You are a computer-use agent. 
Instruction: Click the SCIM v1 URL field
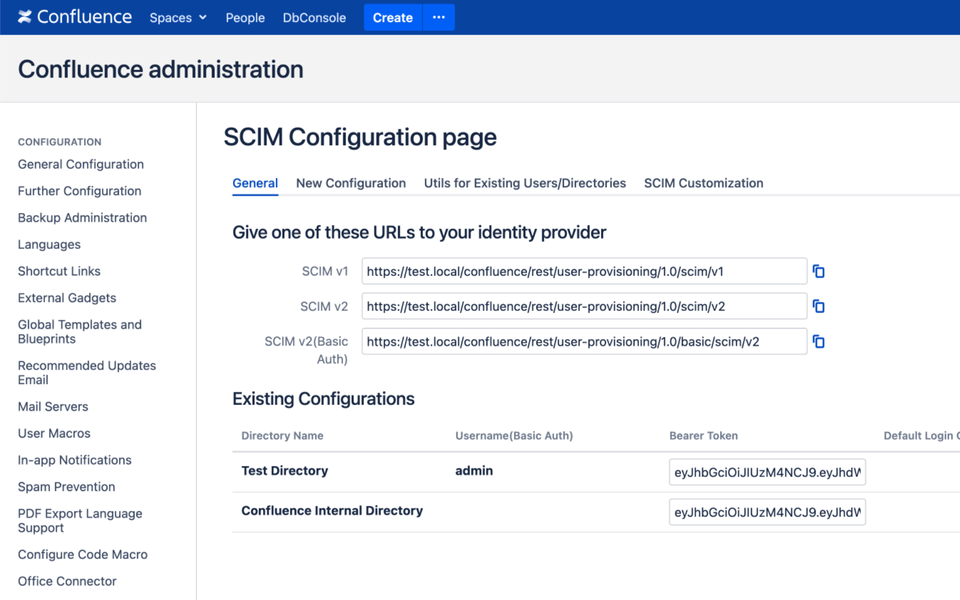tap(584, 271)
